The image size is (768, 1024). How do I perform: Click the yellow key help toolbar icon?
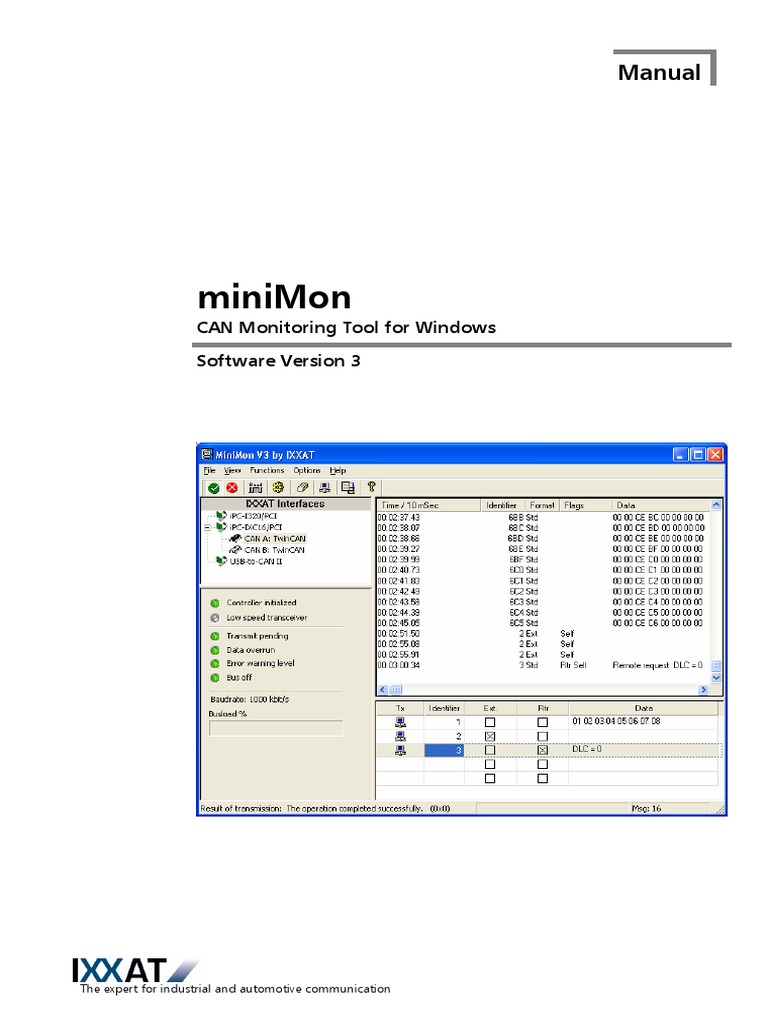pos(372,487)
